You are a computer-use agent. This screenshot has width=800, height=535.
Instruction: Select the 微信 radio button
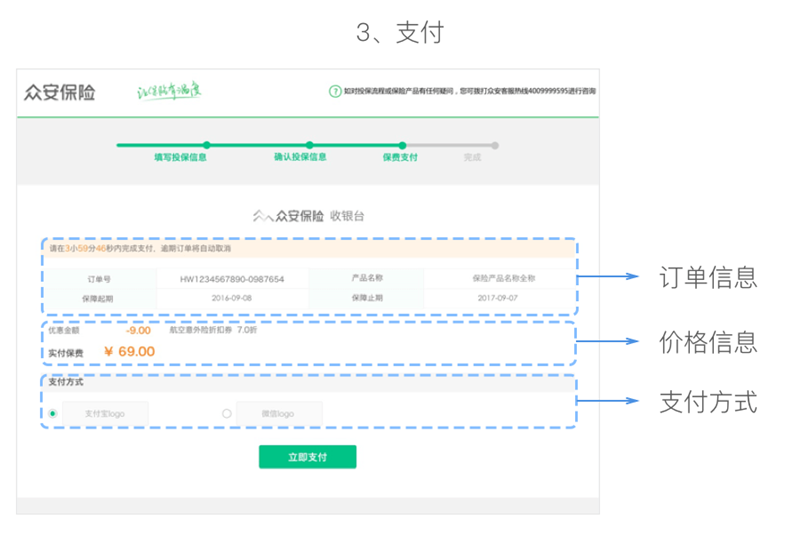[227, 413]
